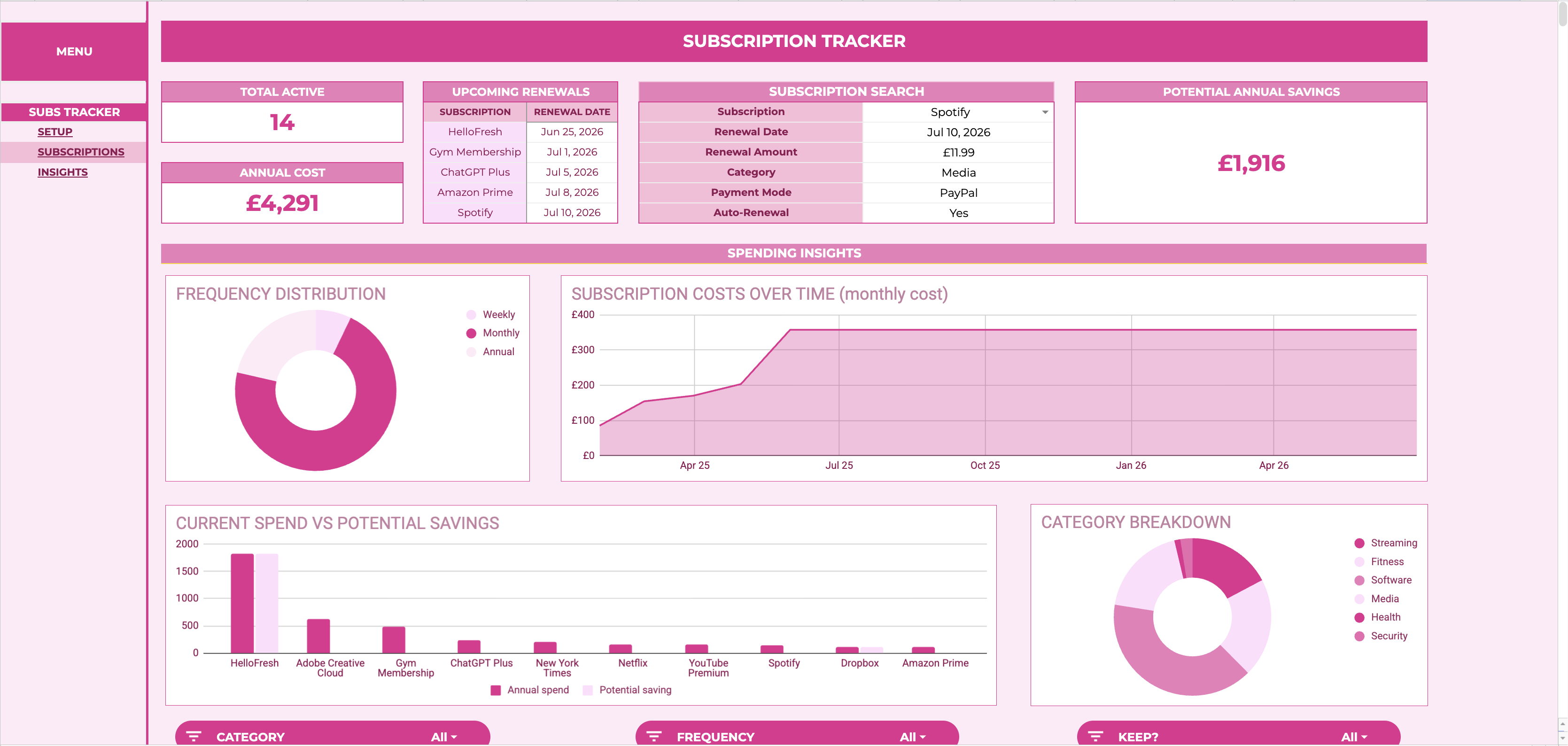Click the Total Active value 14
Image resolution: width=1568 pixels, height=746 pixels.
282,123
